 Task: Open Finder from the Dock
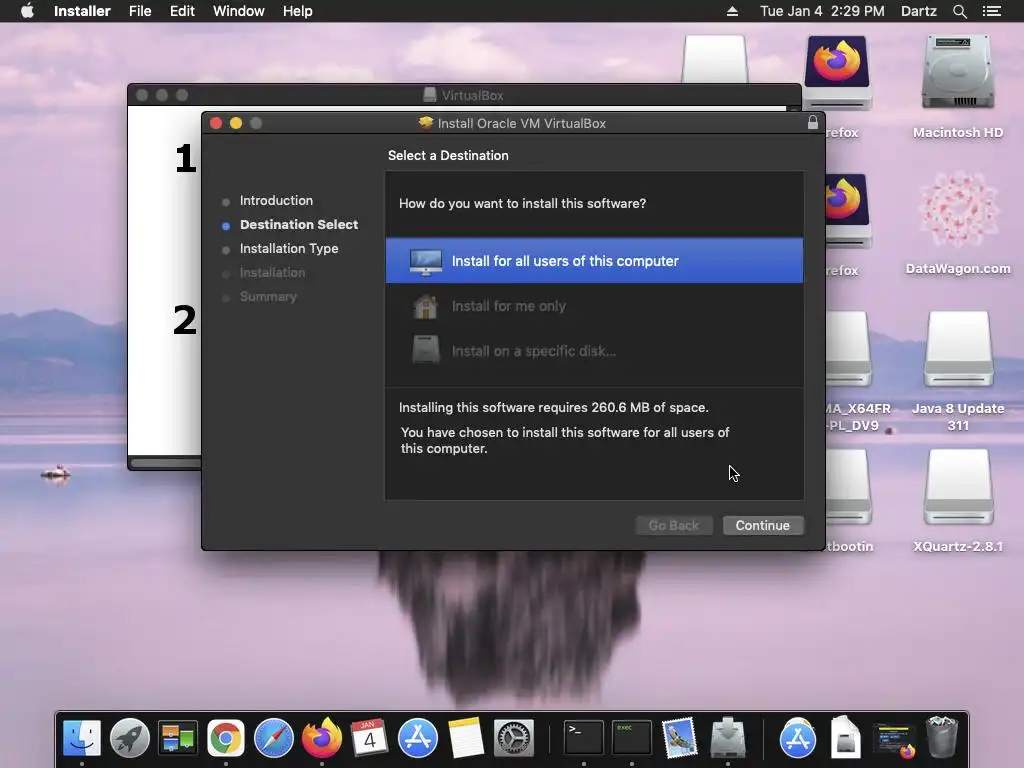pos(82,738)
